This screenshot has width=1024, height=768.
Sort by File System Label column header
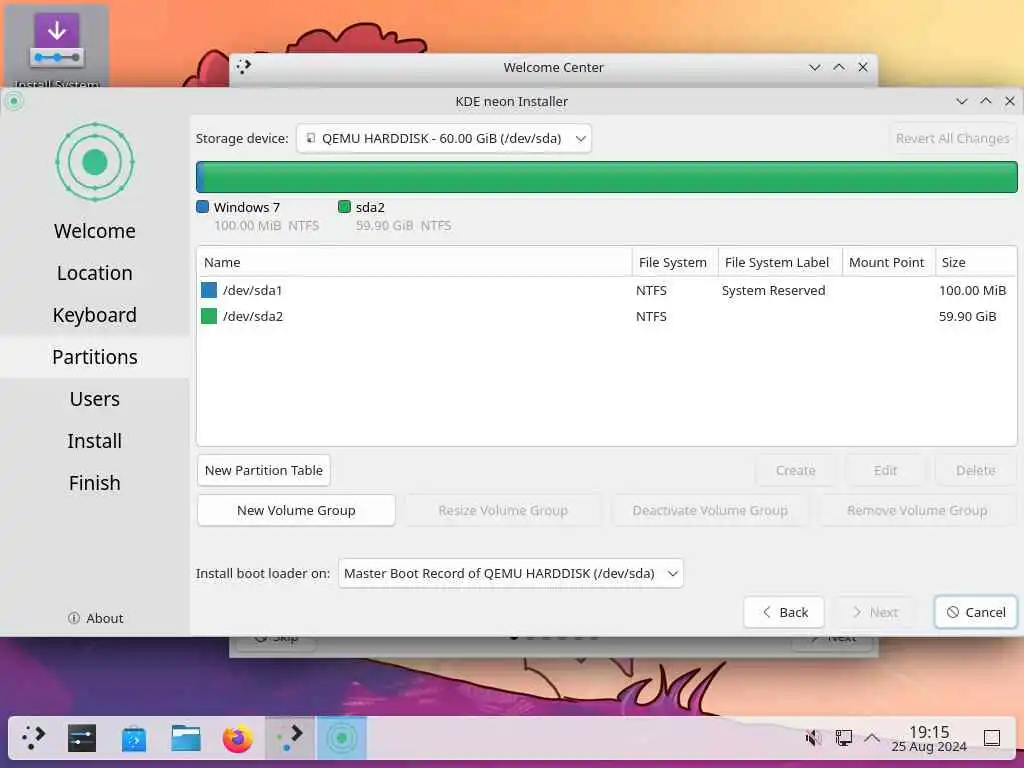point(780,262)
